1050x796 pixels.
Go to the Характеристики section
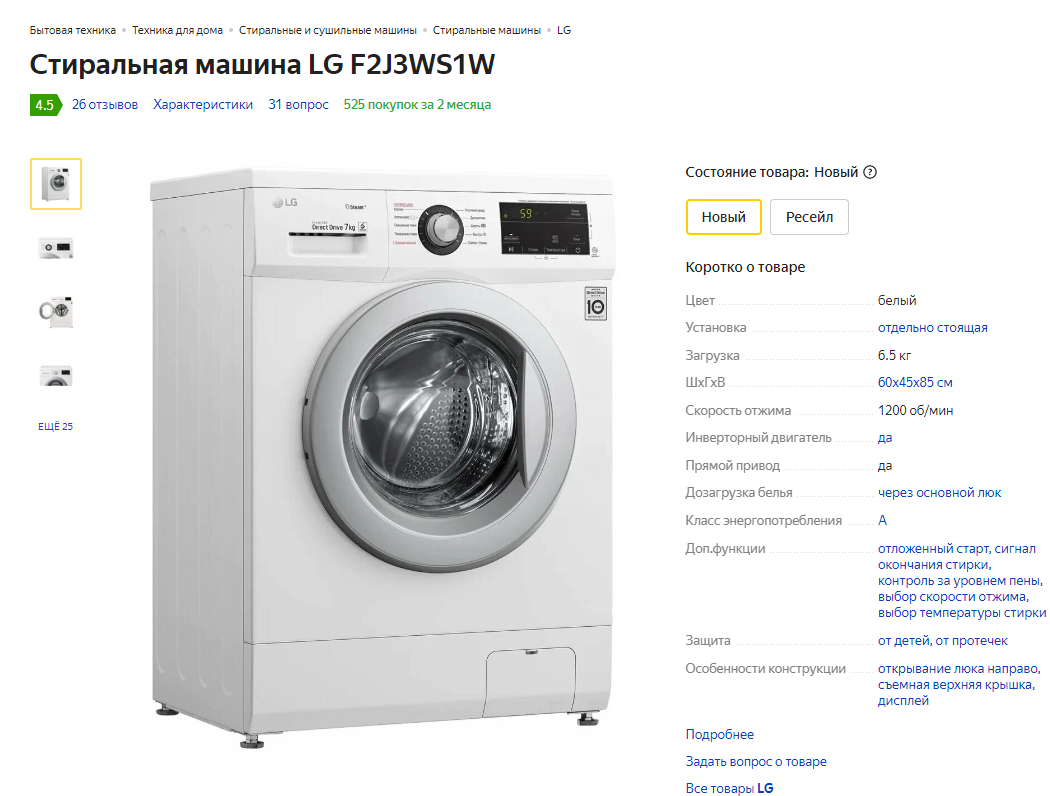[x=203, y=104]
